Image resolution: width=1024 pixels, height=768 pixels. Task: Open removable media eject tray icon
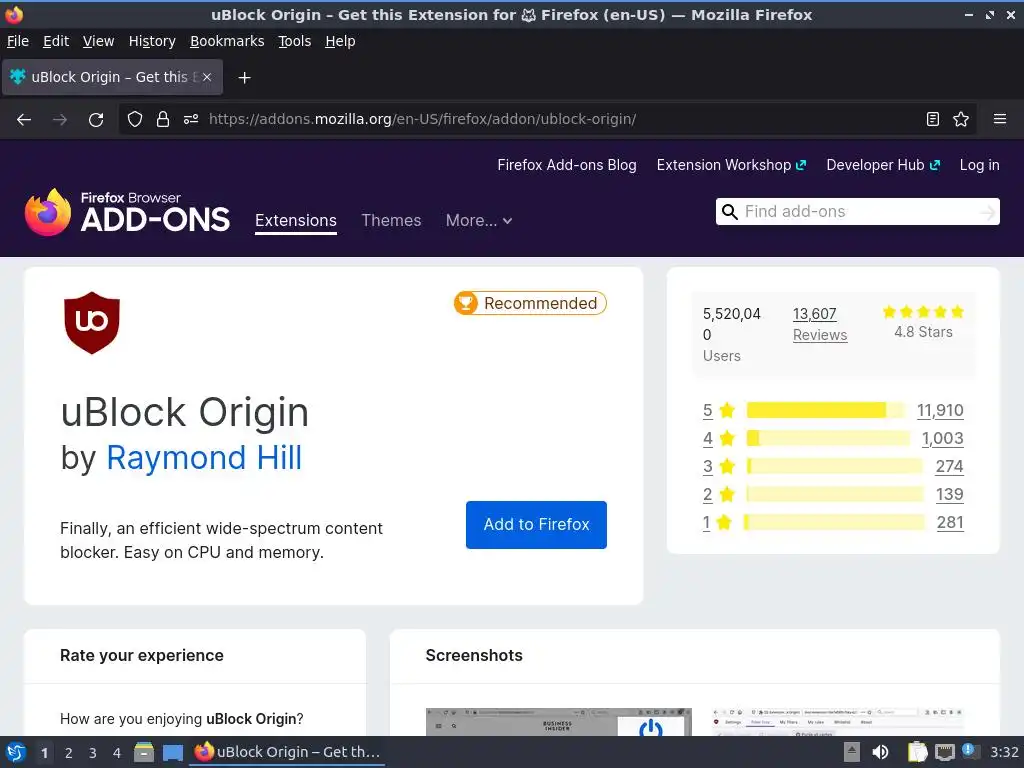coord(851,752)
